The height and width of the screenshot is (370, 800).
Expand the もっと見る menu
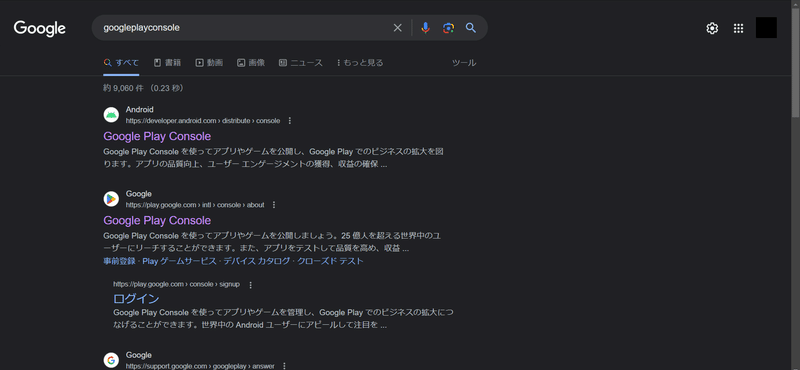pos(360,63)
